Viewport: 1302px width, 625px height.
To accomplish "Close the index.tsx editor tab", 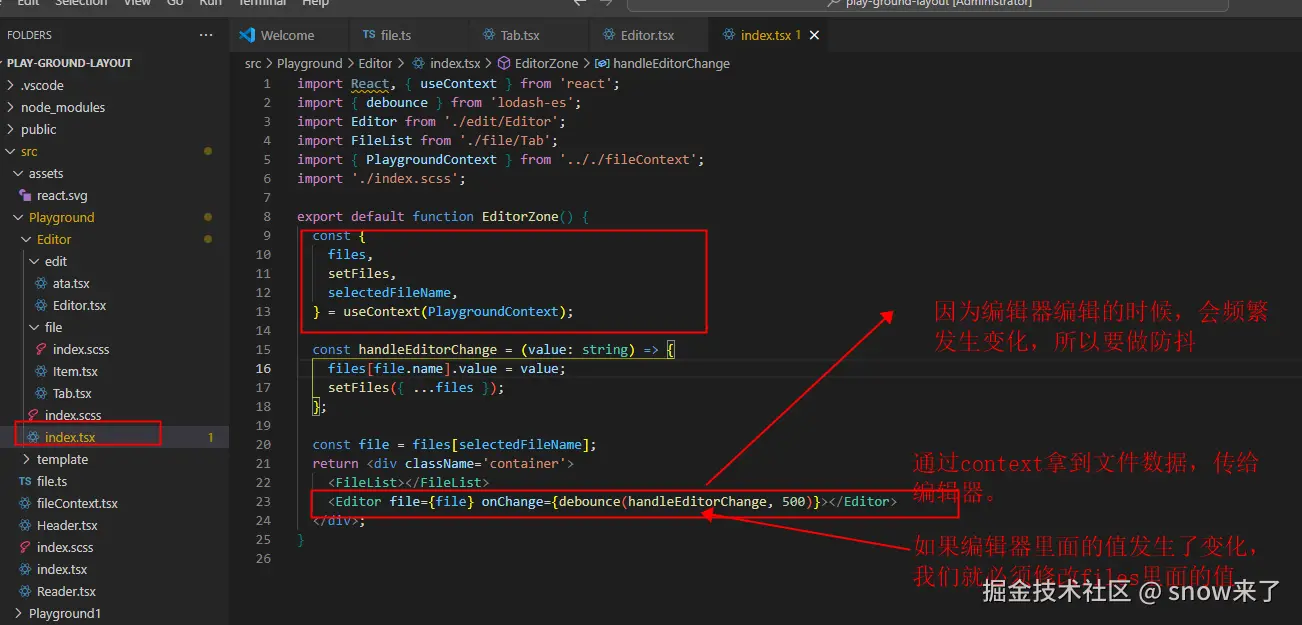I will click(x=814, y=35).
